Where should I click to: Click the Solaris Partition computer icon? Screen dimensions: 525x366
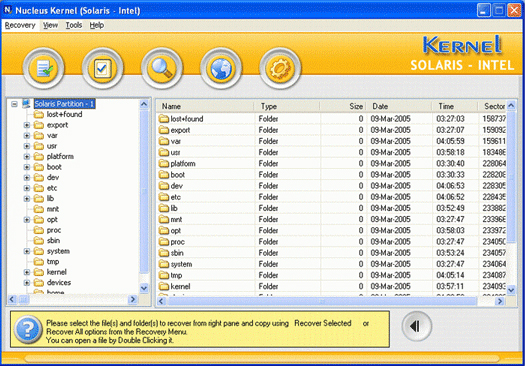coord(27,103)
